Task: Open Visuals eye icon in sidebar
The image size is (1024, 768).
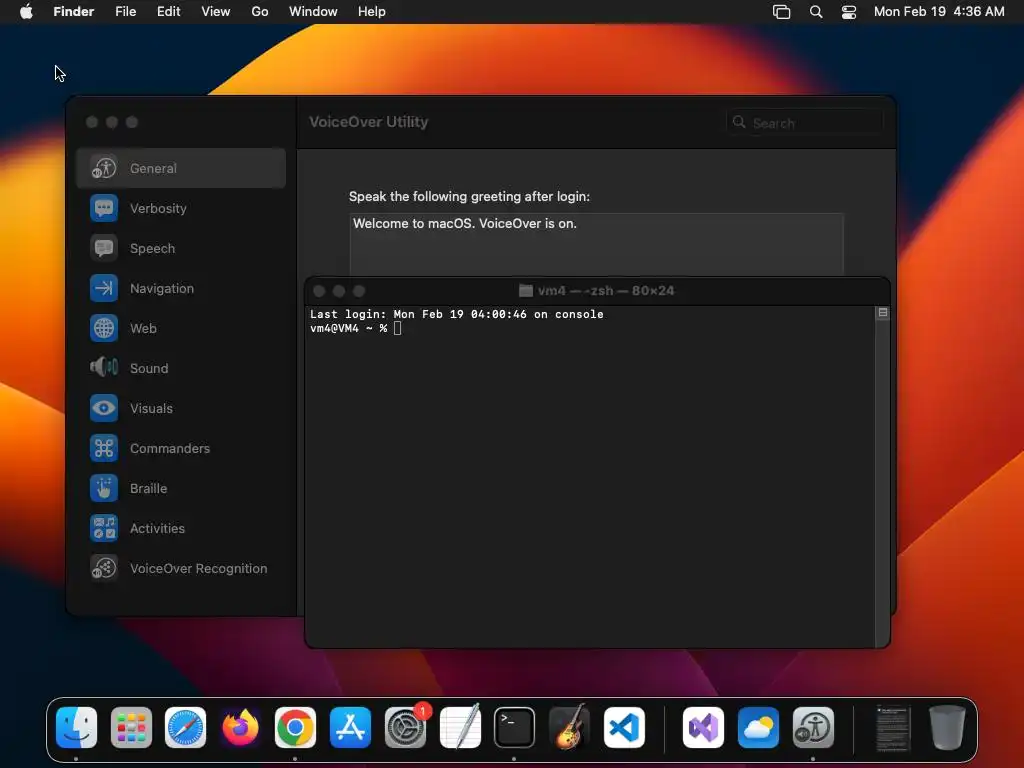Action: tap(104, 408)
